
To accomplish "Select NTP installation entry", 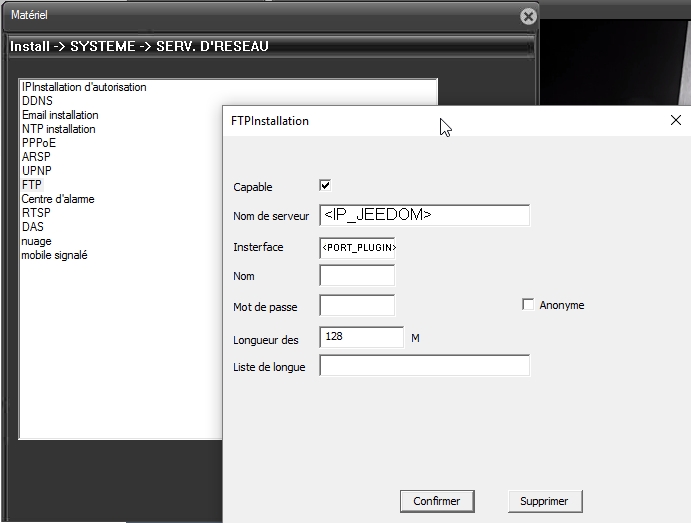I will [59, 129].
